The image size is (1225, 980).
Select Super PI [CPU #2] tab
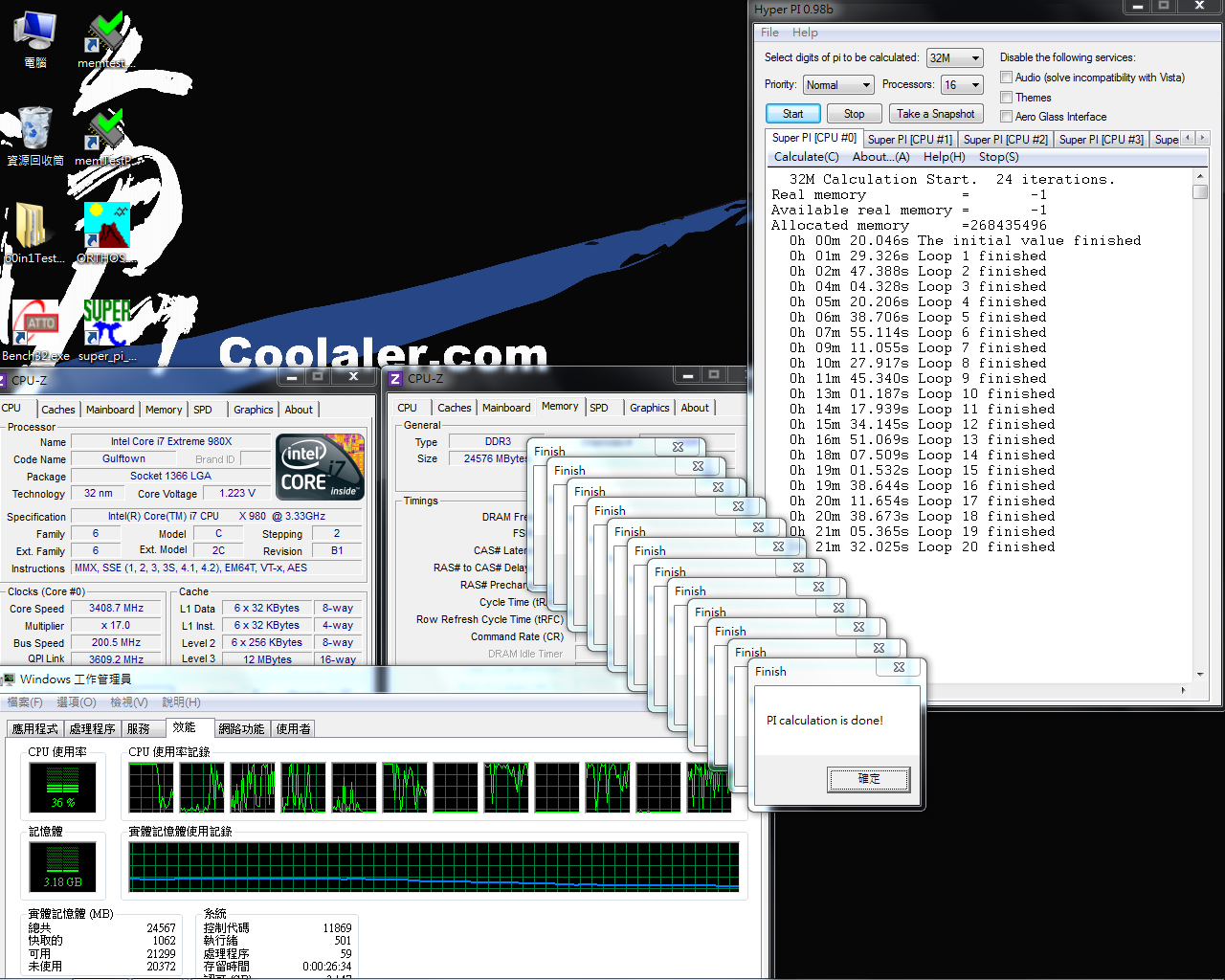[1005, 140]
